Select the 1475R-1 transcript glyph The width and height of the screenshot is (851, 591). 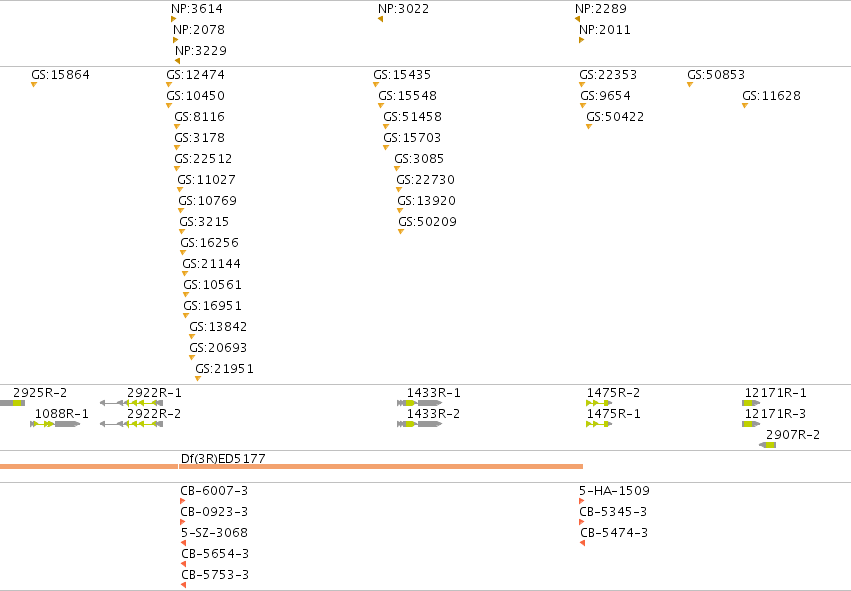click(x=599, y=424)
